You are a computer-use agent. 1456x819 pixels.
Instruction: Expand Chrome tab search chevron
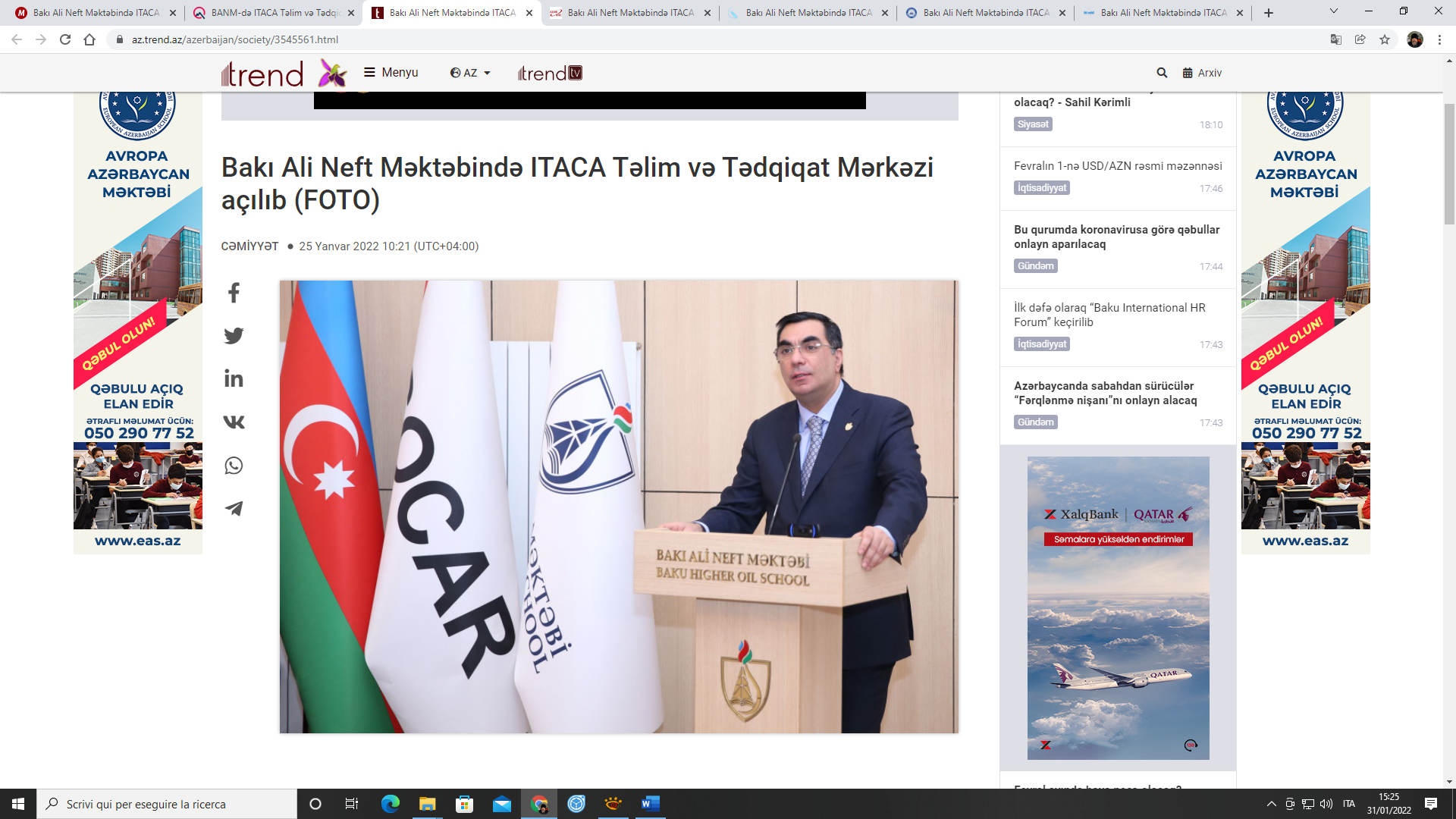pyautogui.click(x=1334, y=11)
